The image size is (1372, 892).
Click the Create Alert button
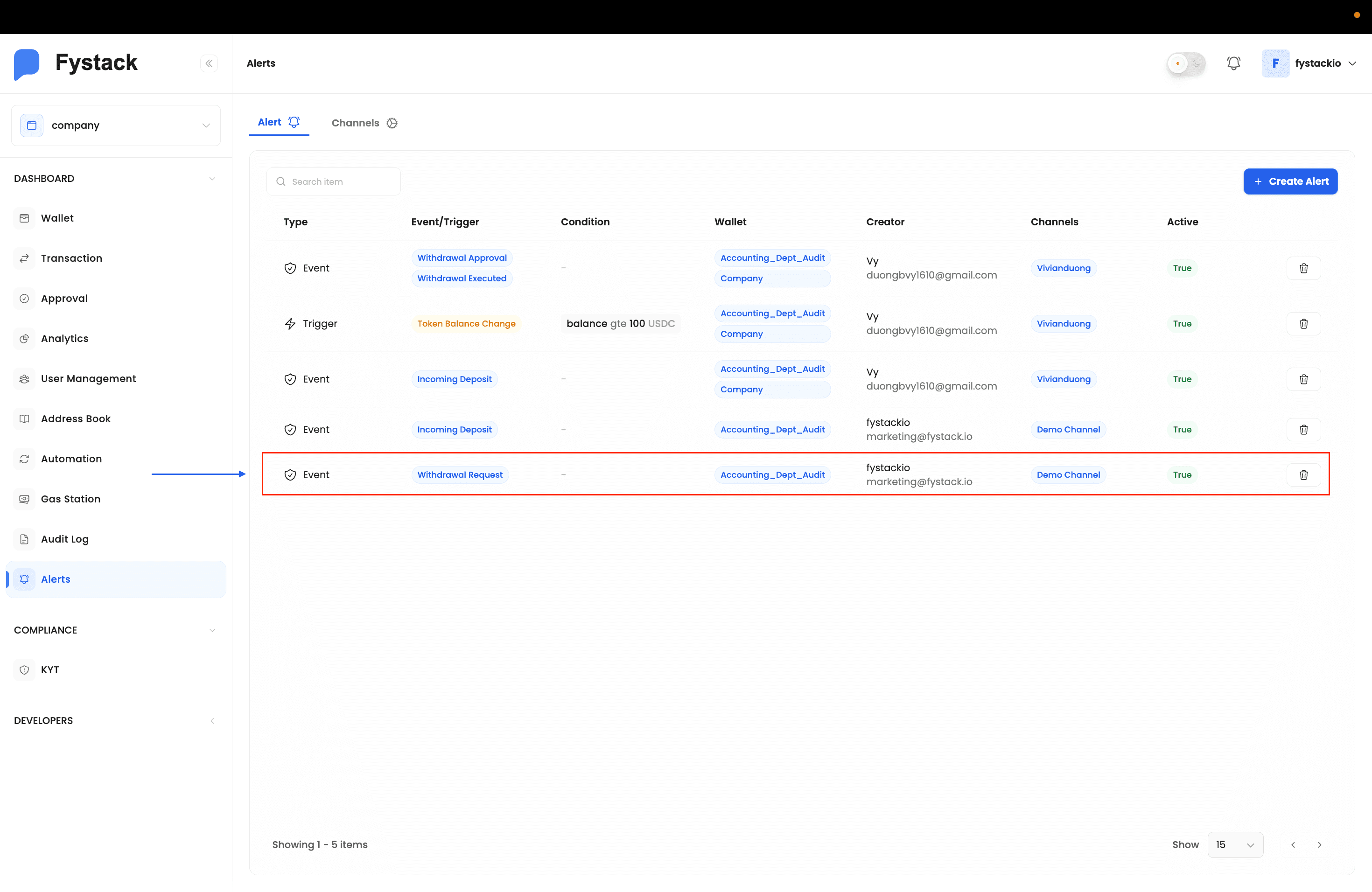pyautogui.click(x=1291, y=181)
